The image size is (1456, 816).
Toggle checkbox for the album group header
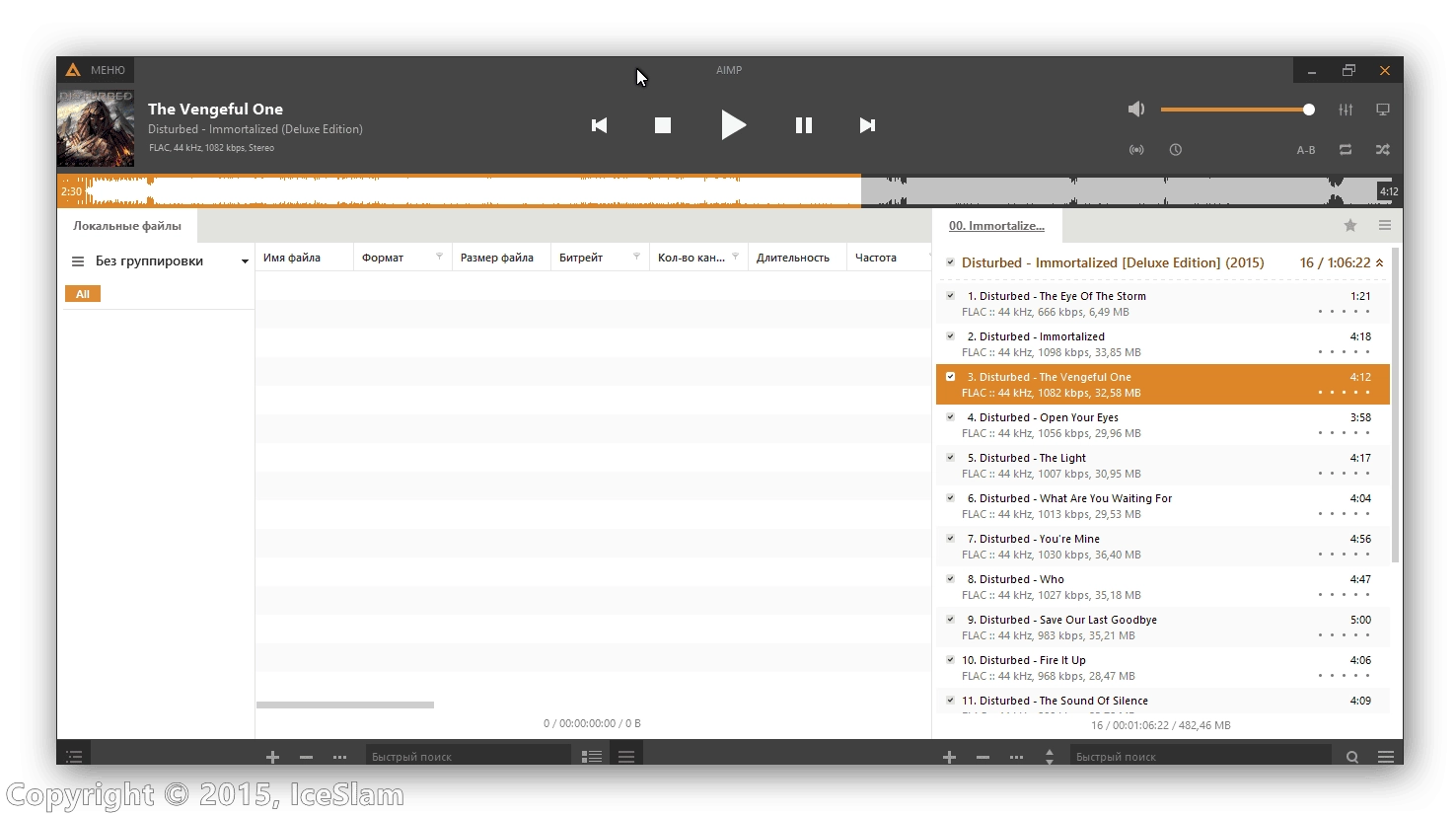(950, 262)
